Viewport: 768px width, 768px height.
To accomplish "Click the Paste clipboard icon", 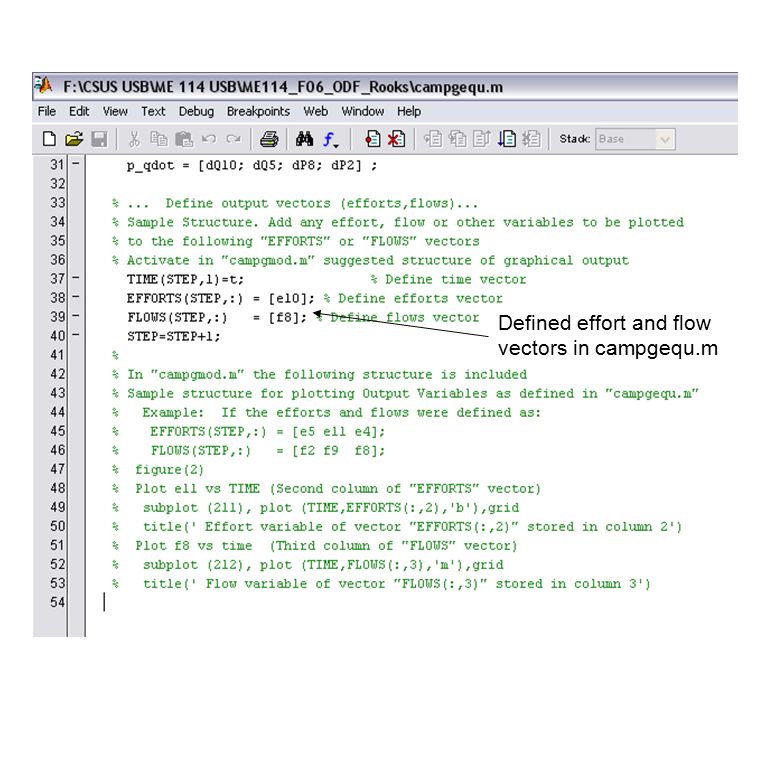I will (184, 139).
